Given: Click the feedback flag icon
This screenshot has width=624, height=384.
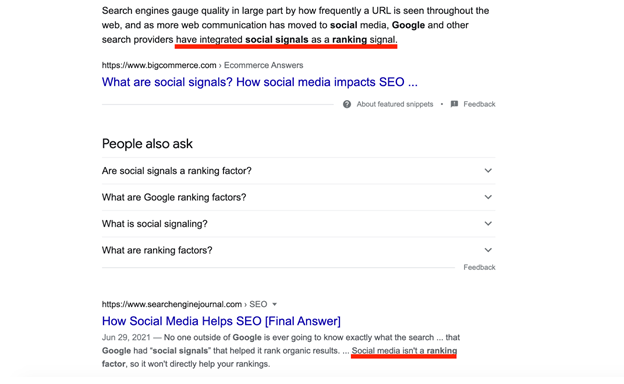Looking at the screenshot, I should point(454,104).
